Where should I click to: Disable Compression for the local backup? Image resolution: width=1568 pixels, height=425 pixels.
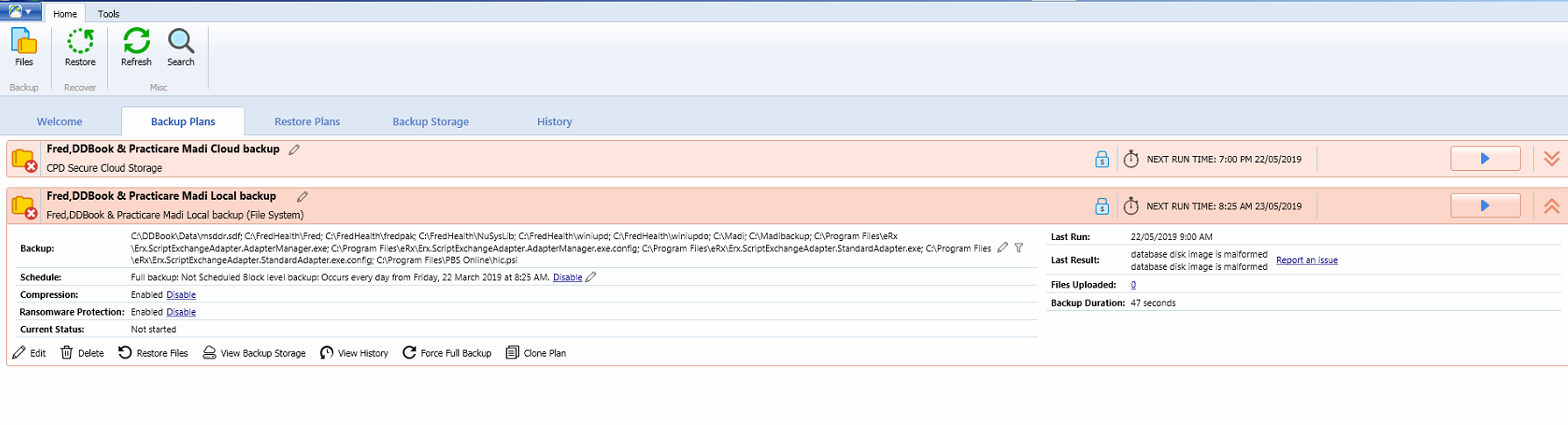click(181, 295)
